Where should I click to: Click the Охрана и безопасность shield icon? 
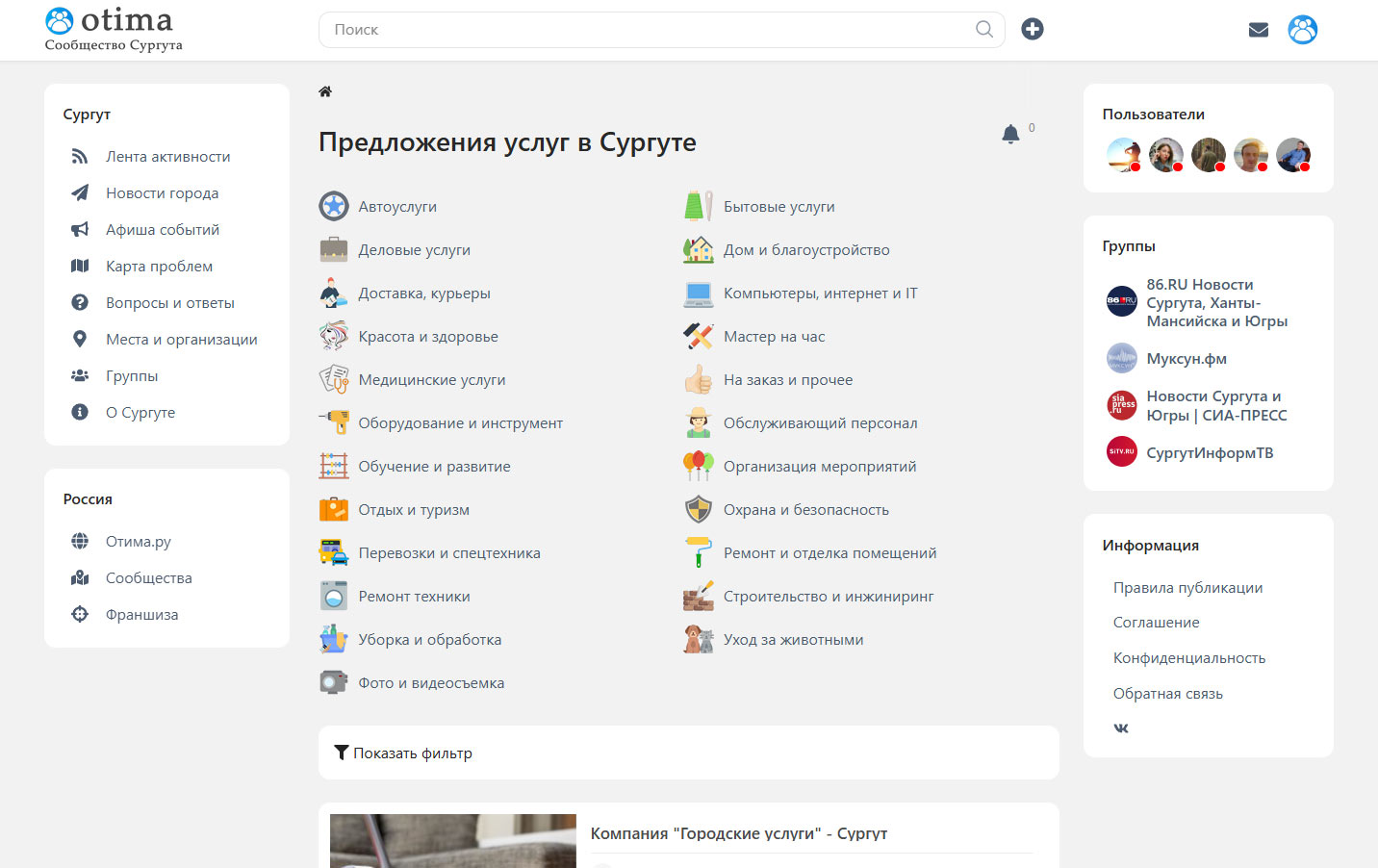[x=699, y=509]
